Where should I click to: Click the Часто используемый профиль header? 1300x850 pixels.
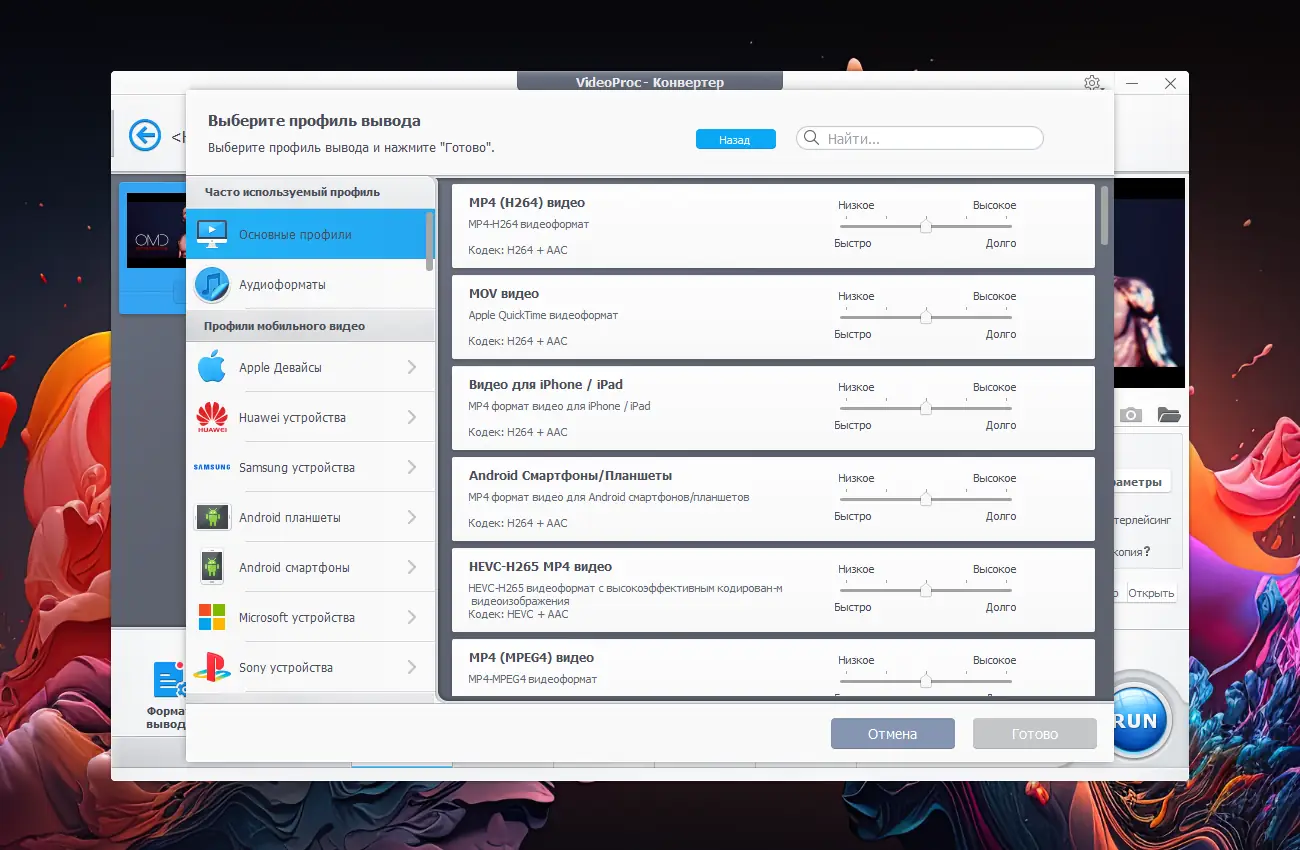(292, 192)
